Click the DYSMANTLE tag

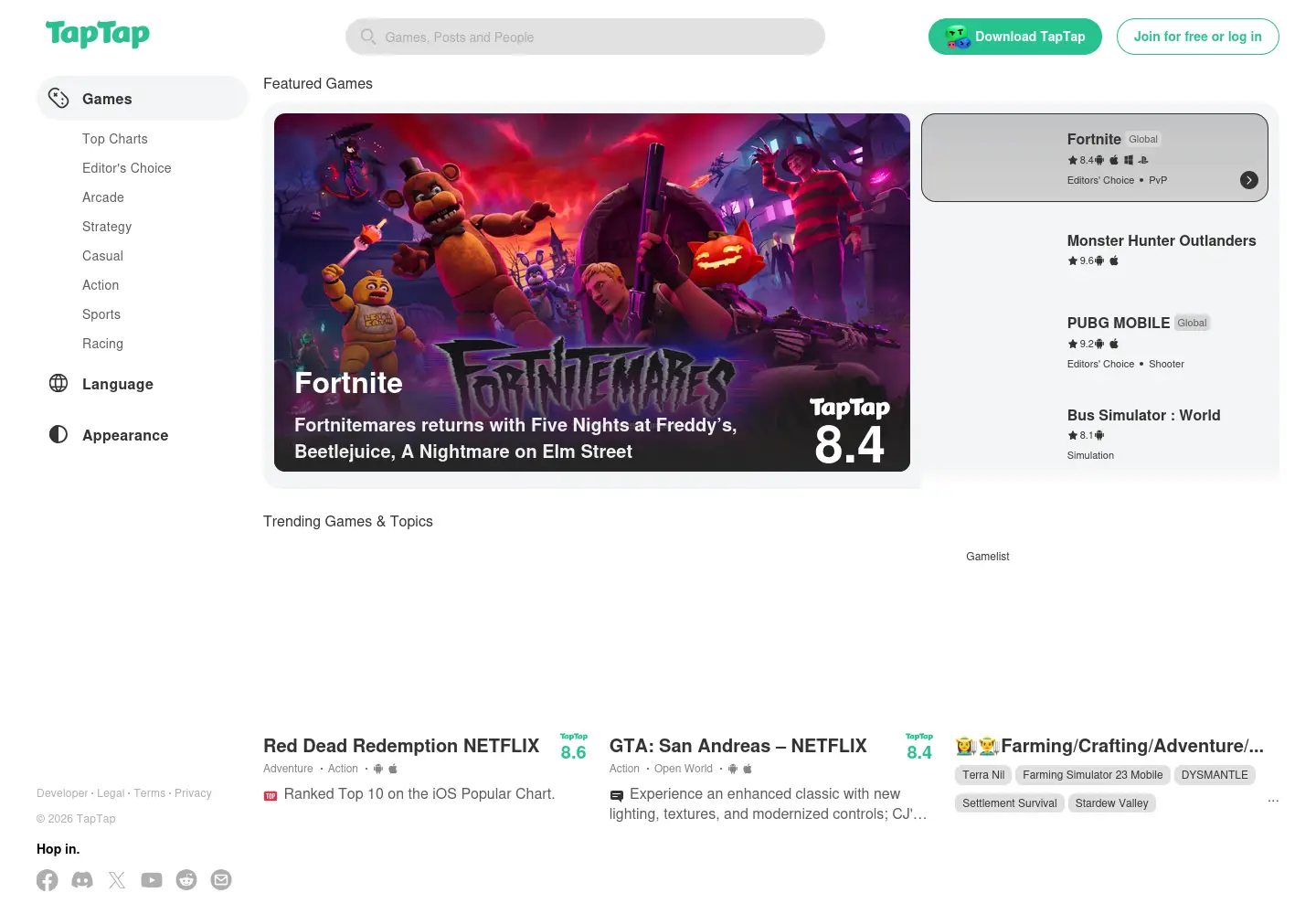tap(1215, 775)
